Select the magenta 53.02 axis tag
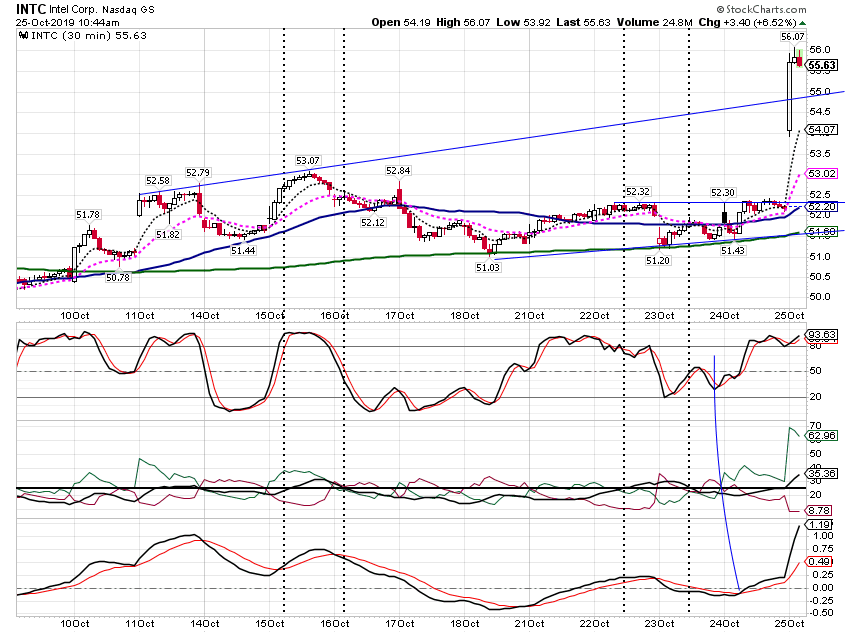The image size is (850, 633). [x=822, y=174]
